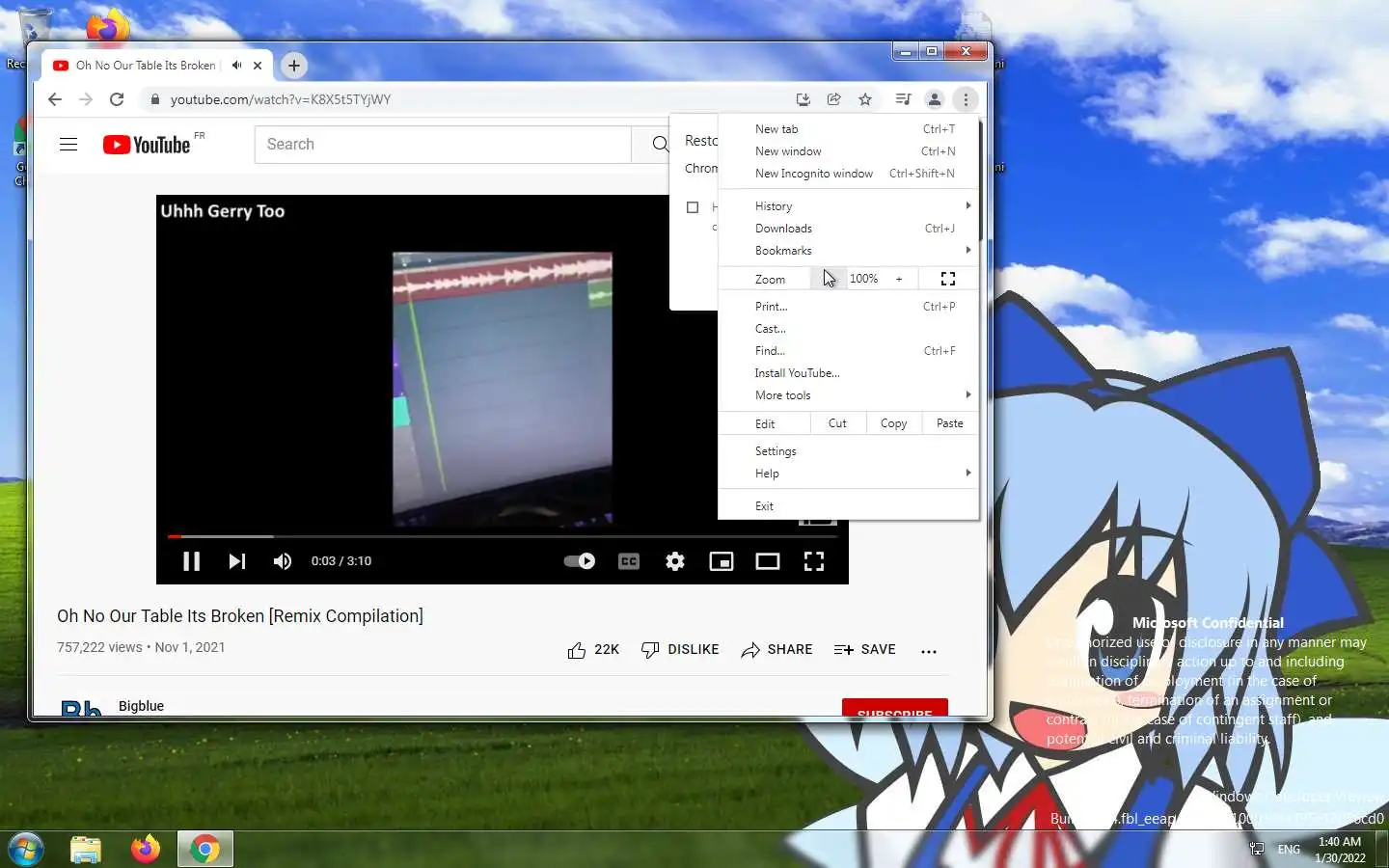1389x868 pixels.
Task: Click the YouTube search magnifier button
Action: (660, 145)
